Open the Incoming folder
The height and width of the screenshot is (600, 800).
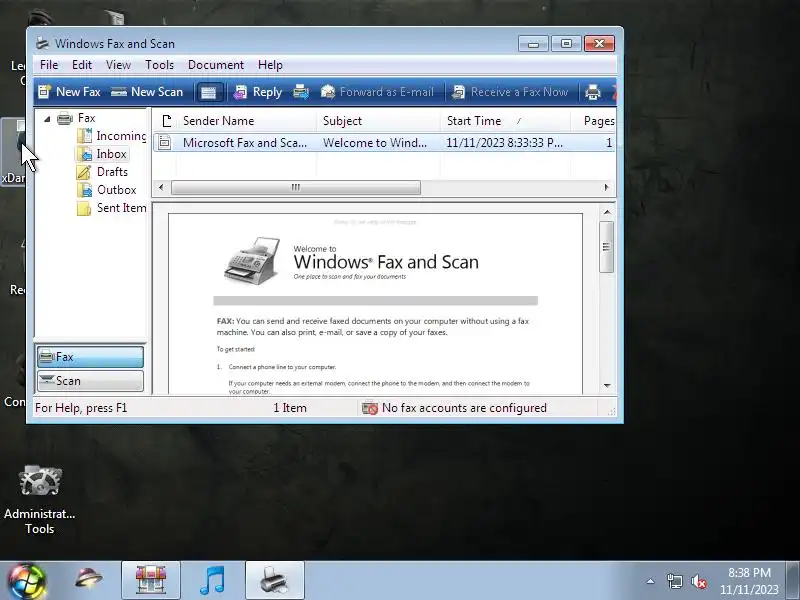tap(121, 136)
